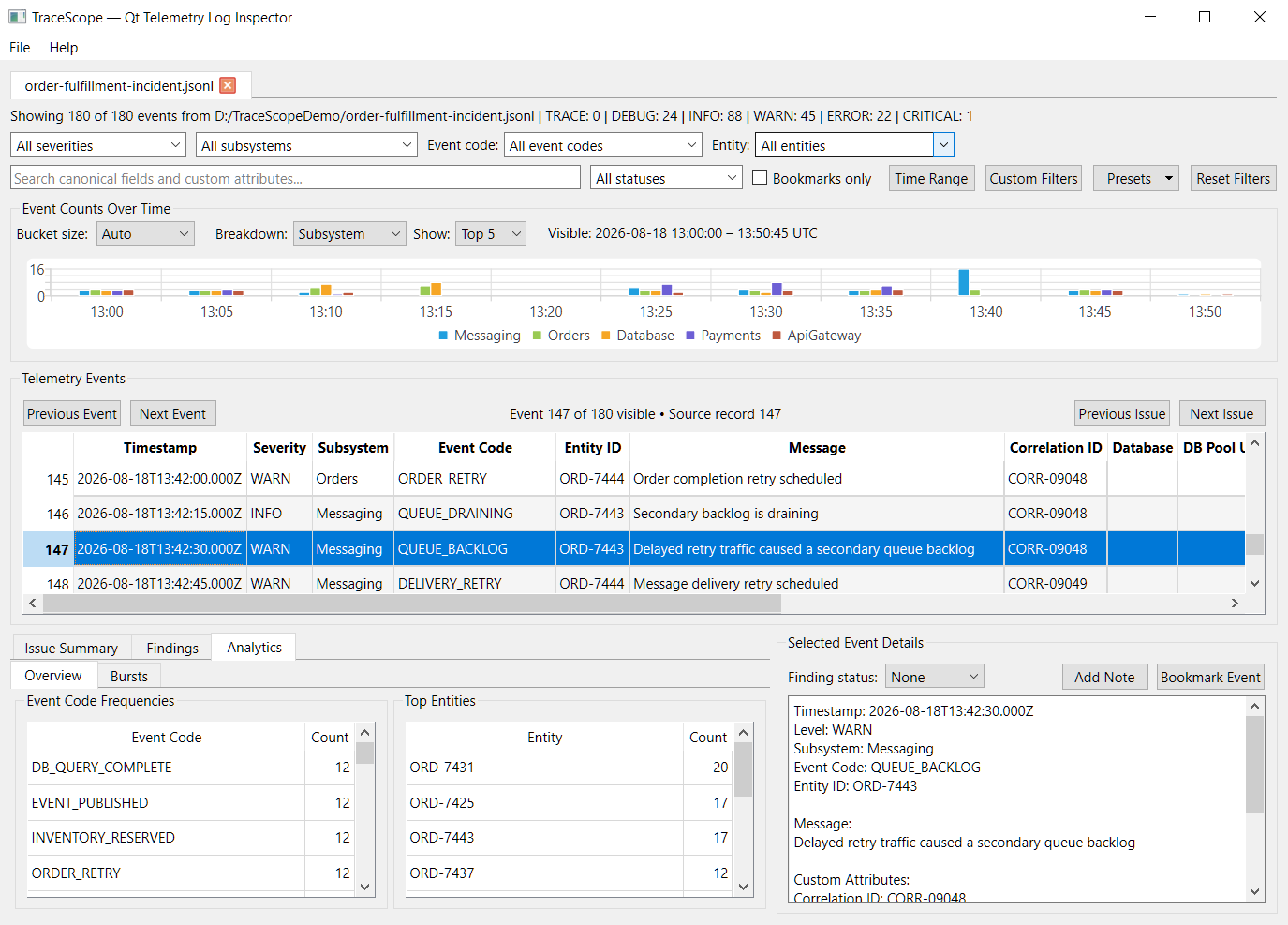Click Bookmark Event button
This screenshot has width=1288, height=925.
1210,677
